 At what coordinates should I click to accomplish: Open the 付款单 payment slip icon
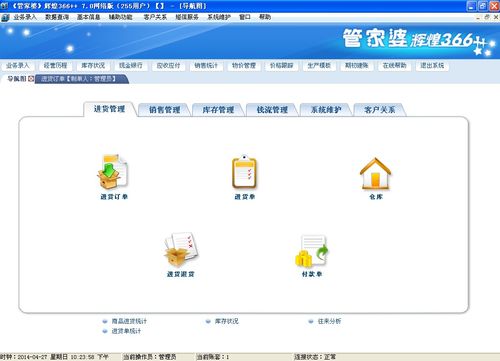click(x=312, y=251)
